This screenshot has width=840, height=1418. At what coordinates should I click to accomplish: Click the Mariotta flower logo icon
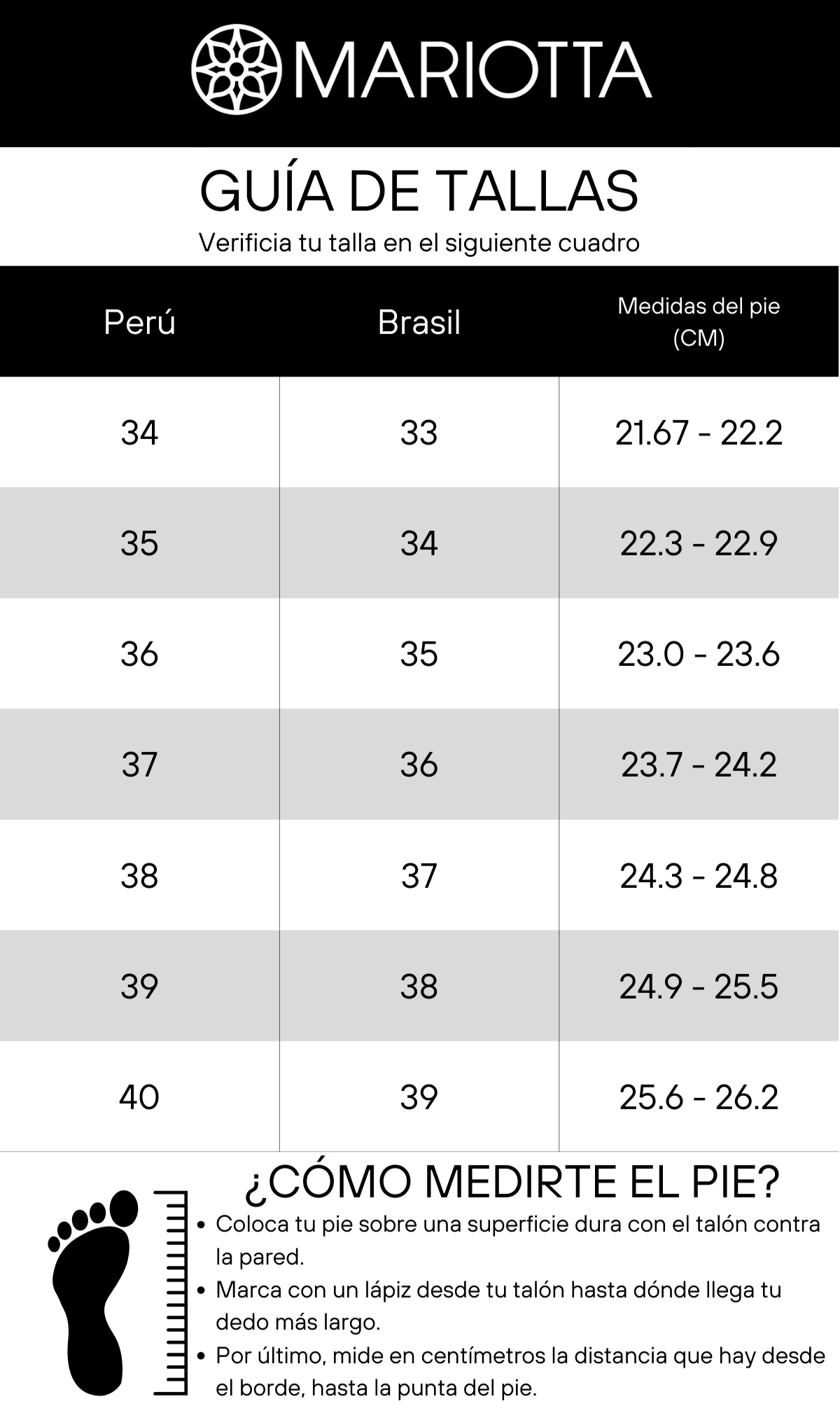[x=237, y=70]
